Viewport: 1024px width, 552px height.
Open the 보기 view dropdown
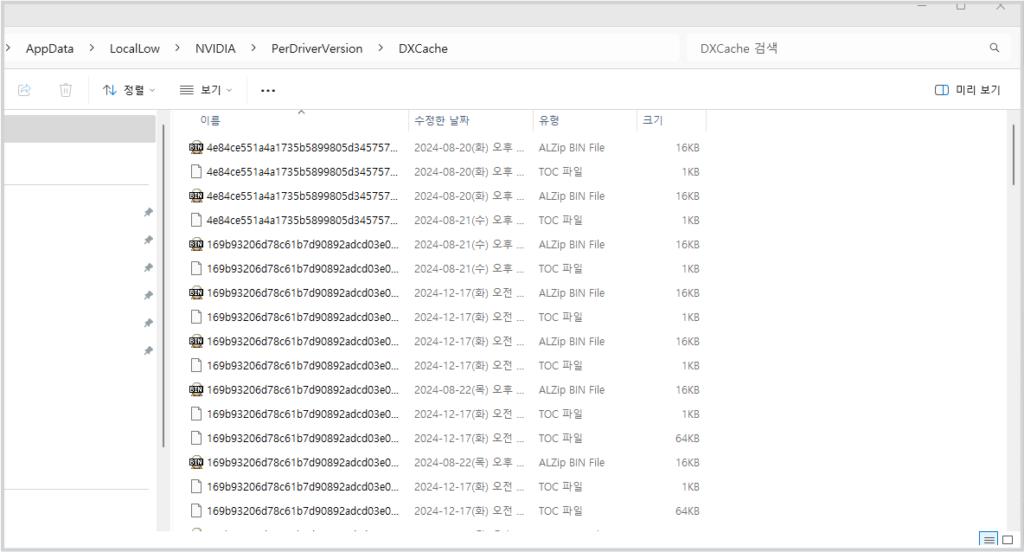tap(206, 90)
